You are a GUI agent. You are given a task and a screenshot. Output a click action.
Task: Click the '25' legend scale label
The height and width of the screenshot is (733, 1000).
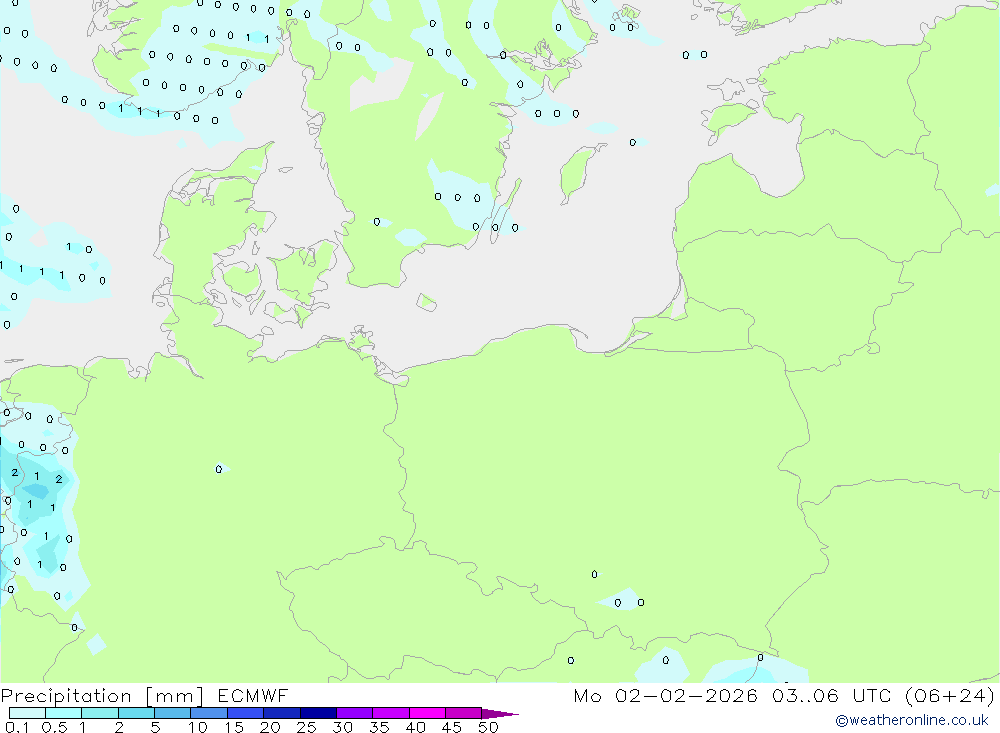pyautogui.click(x=307, y=727)
